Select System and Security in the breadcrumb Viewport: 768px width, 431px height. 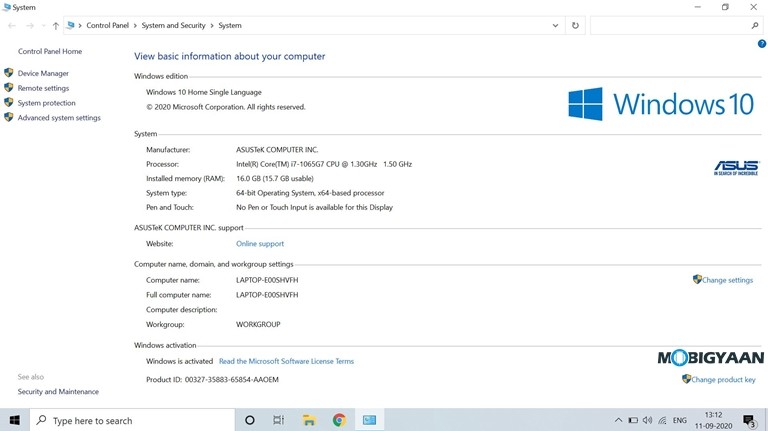tap(173, 25)
